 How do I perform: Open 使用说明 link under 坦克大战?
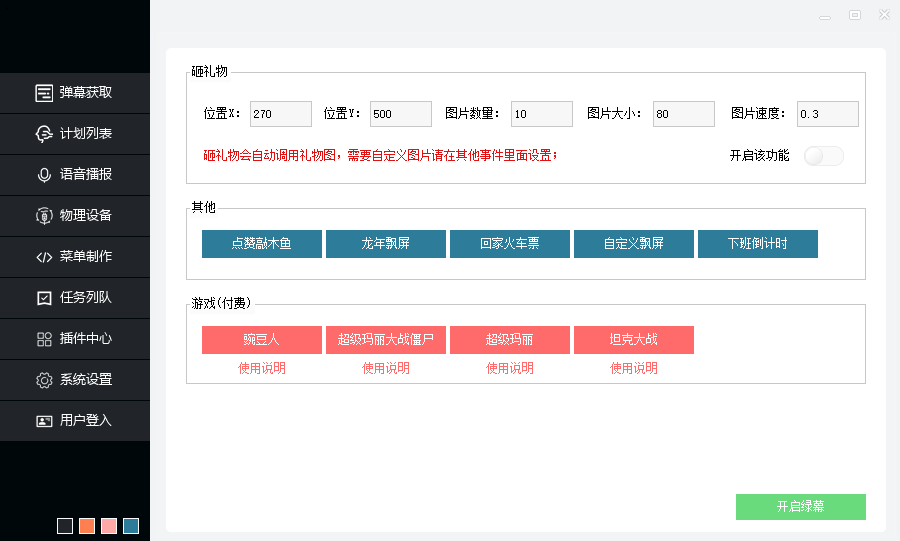(x=634, y=368)
